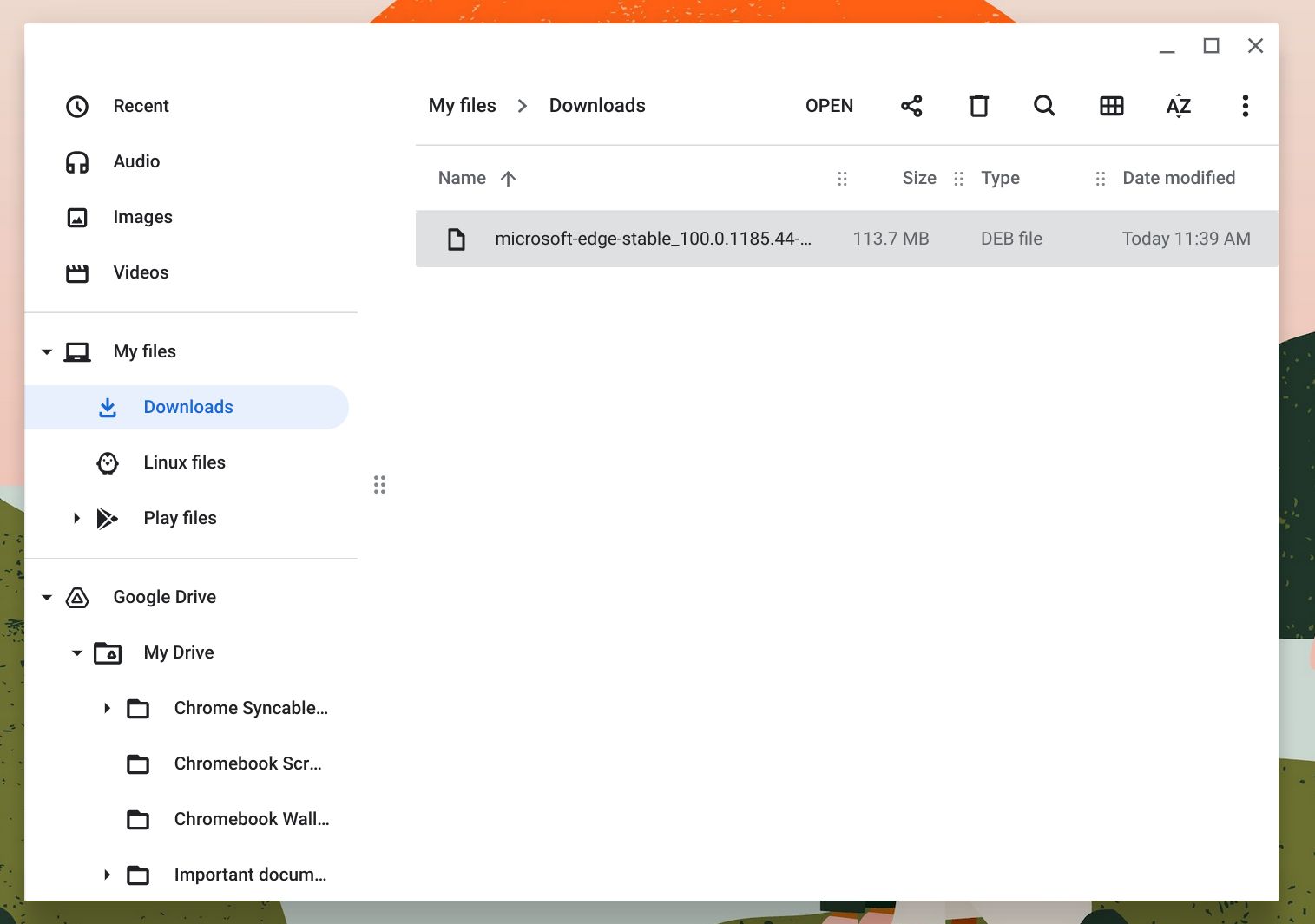Collapse the My files tree
Viewport: 1315px width, 924px height.
pyautogui.click(x=46, y=351)
